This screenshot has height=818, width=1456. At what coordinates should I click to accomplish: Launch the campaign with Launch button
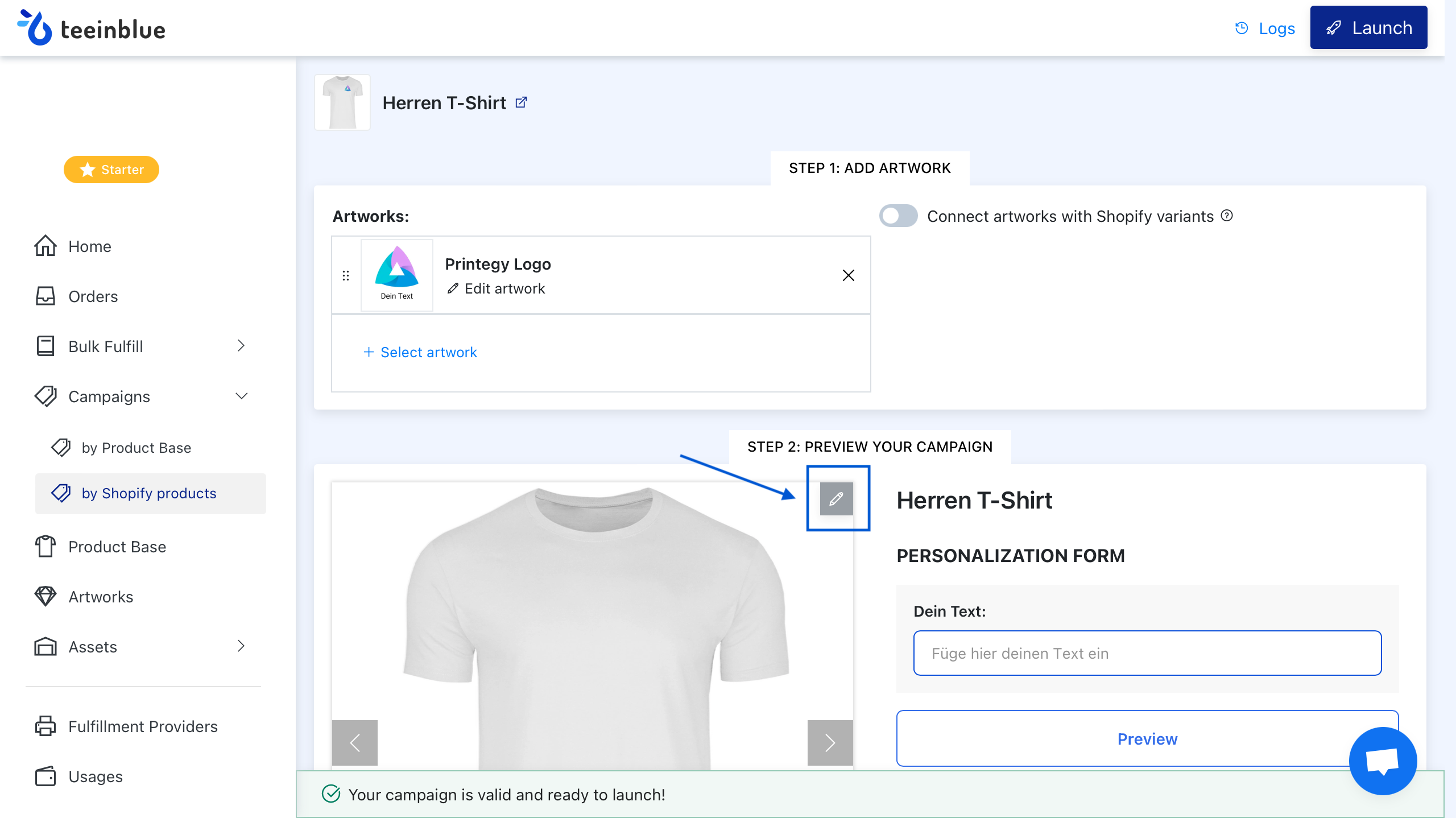(1368, 27)
